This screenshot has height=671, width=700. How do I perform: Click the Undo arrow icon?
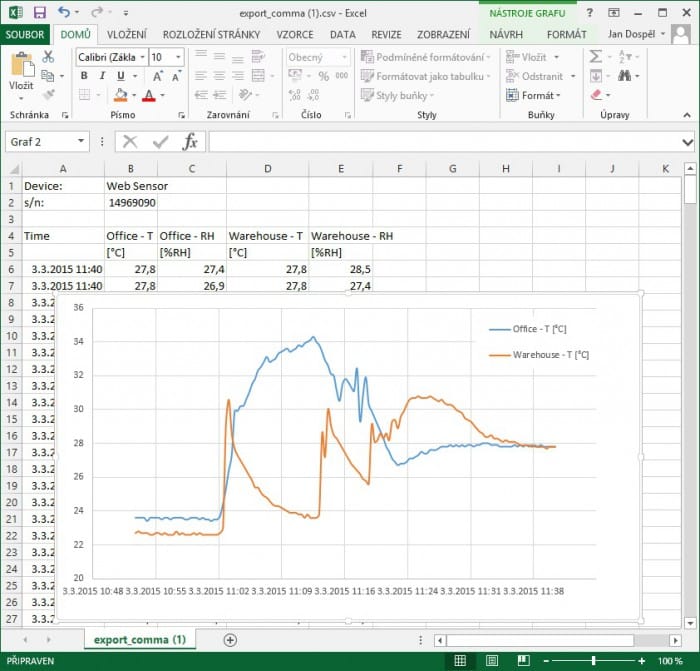(64, 13)
